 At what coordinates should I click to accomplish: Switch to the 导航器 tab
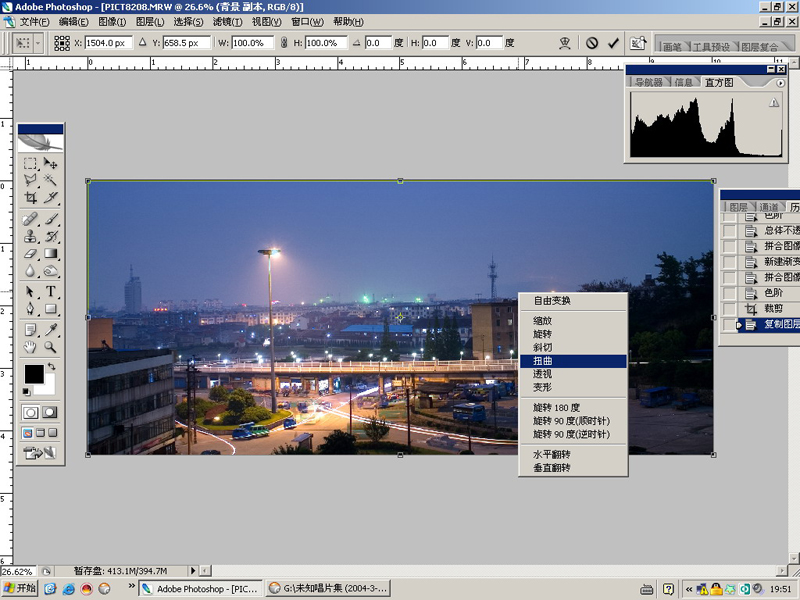pyautogui.click(x=648, y=82)
